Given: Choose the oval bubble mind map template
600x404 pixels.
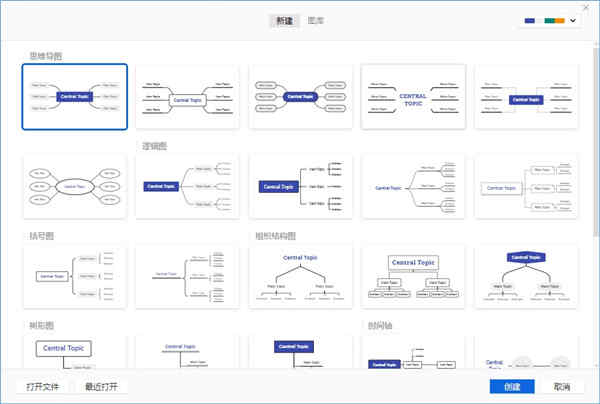Looking at the screenshot, I should coord(75,187).
